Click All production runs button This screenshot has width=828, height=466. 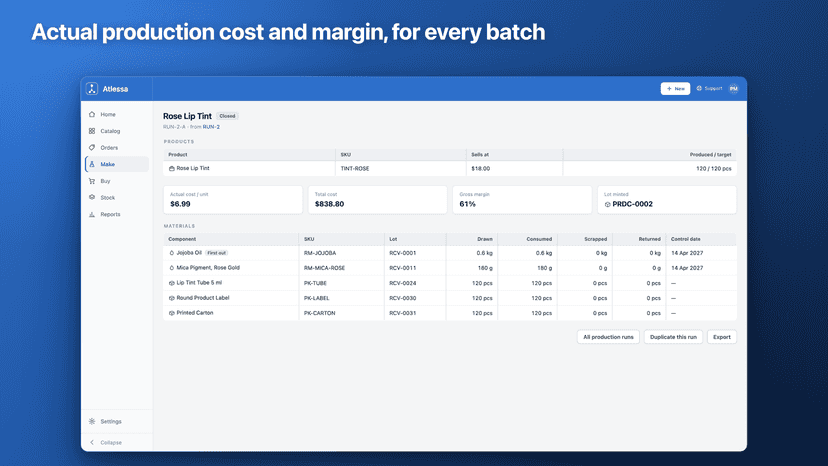(608, 337)
